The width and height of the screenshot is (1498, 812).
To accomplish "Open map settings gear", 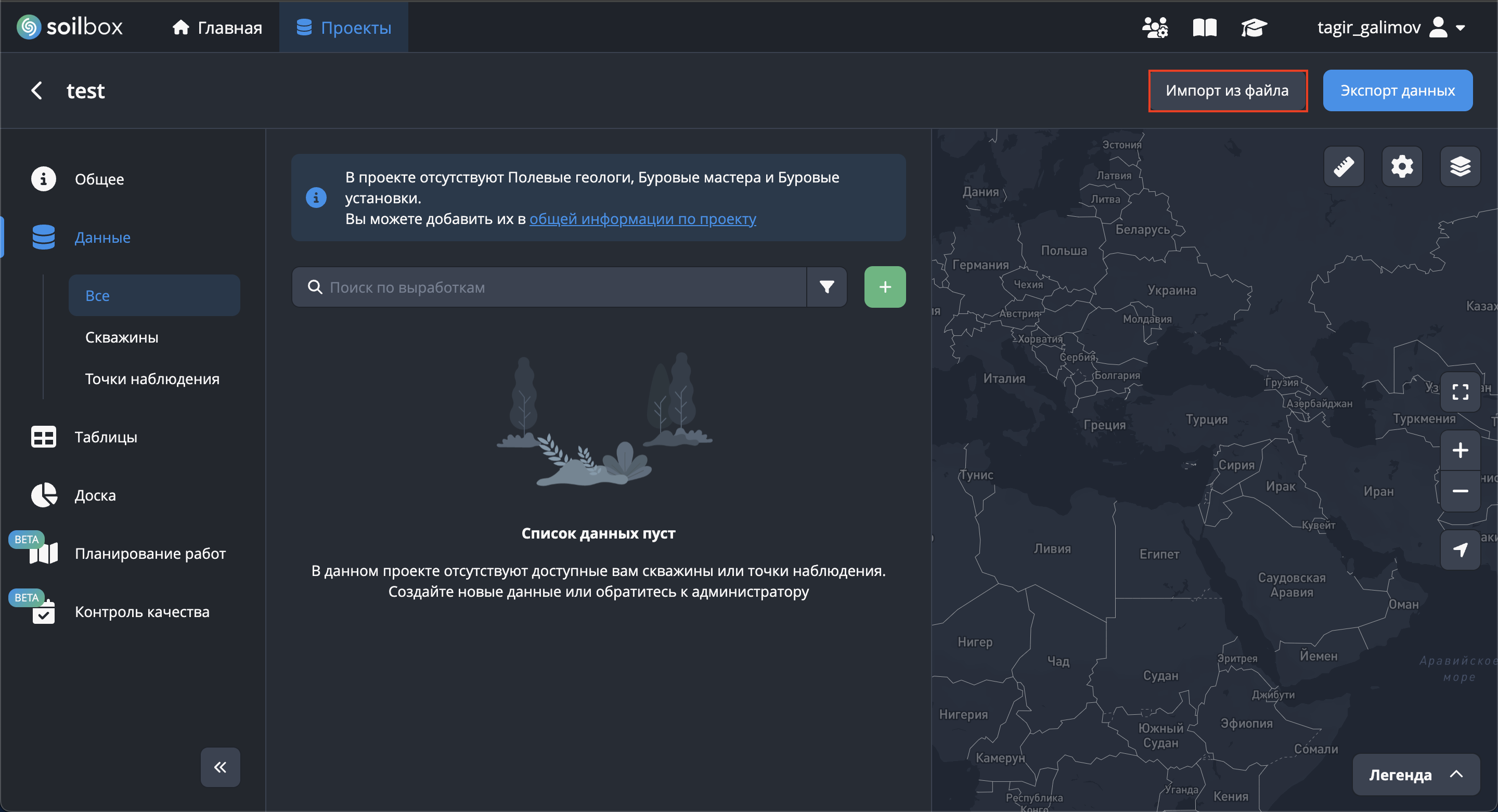I will [1402, 167].
